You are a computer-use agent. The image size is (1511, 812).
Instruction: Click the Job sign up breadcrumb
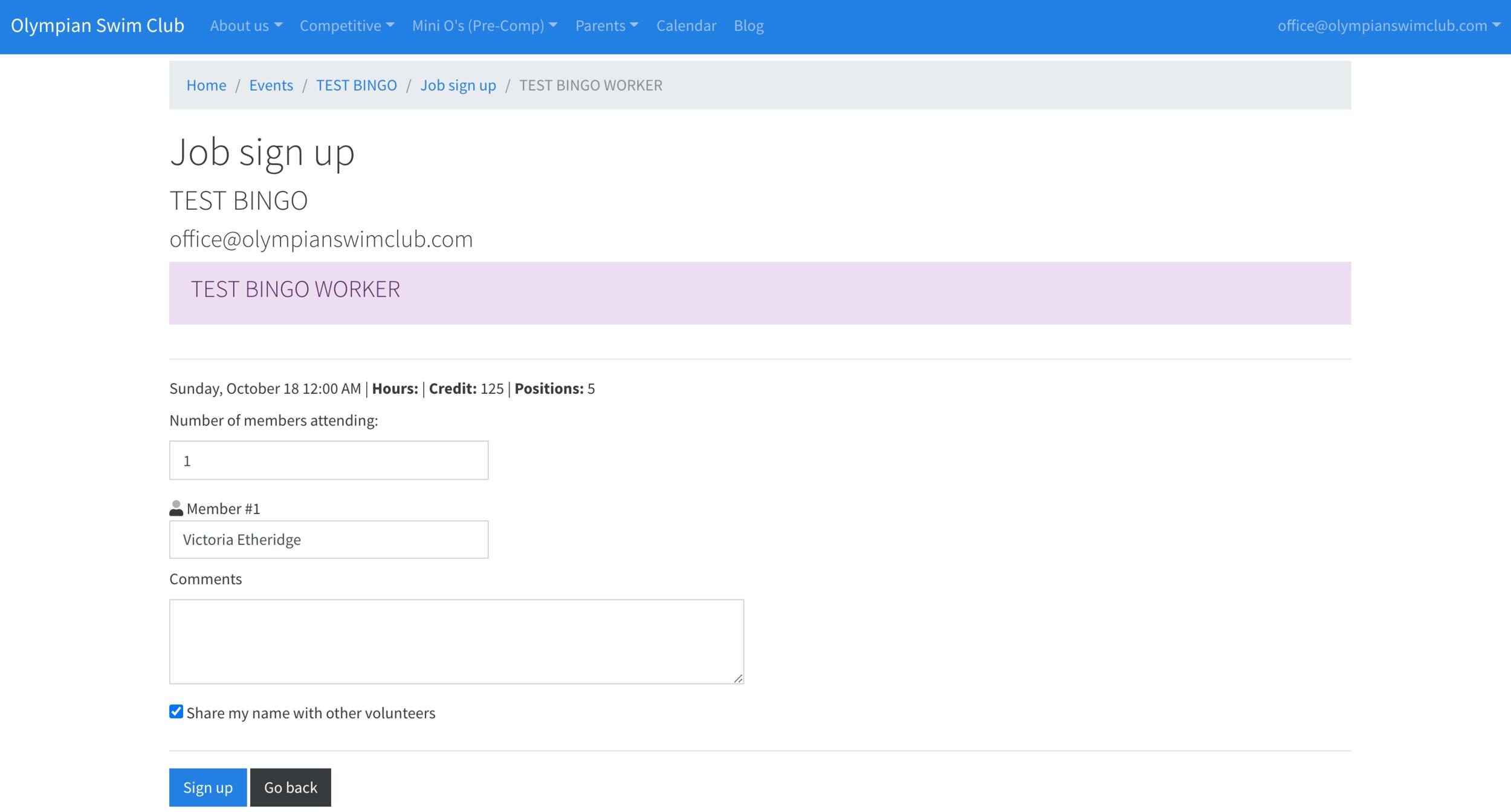click(x=458, y=85)
